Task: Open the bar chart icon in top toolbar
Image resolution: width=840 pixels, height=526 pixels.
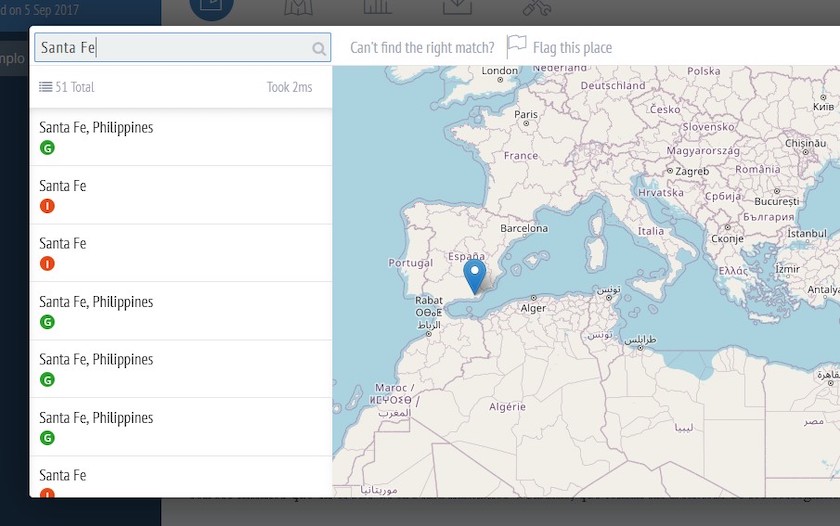Action: [377, 8]
